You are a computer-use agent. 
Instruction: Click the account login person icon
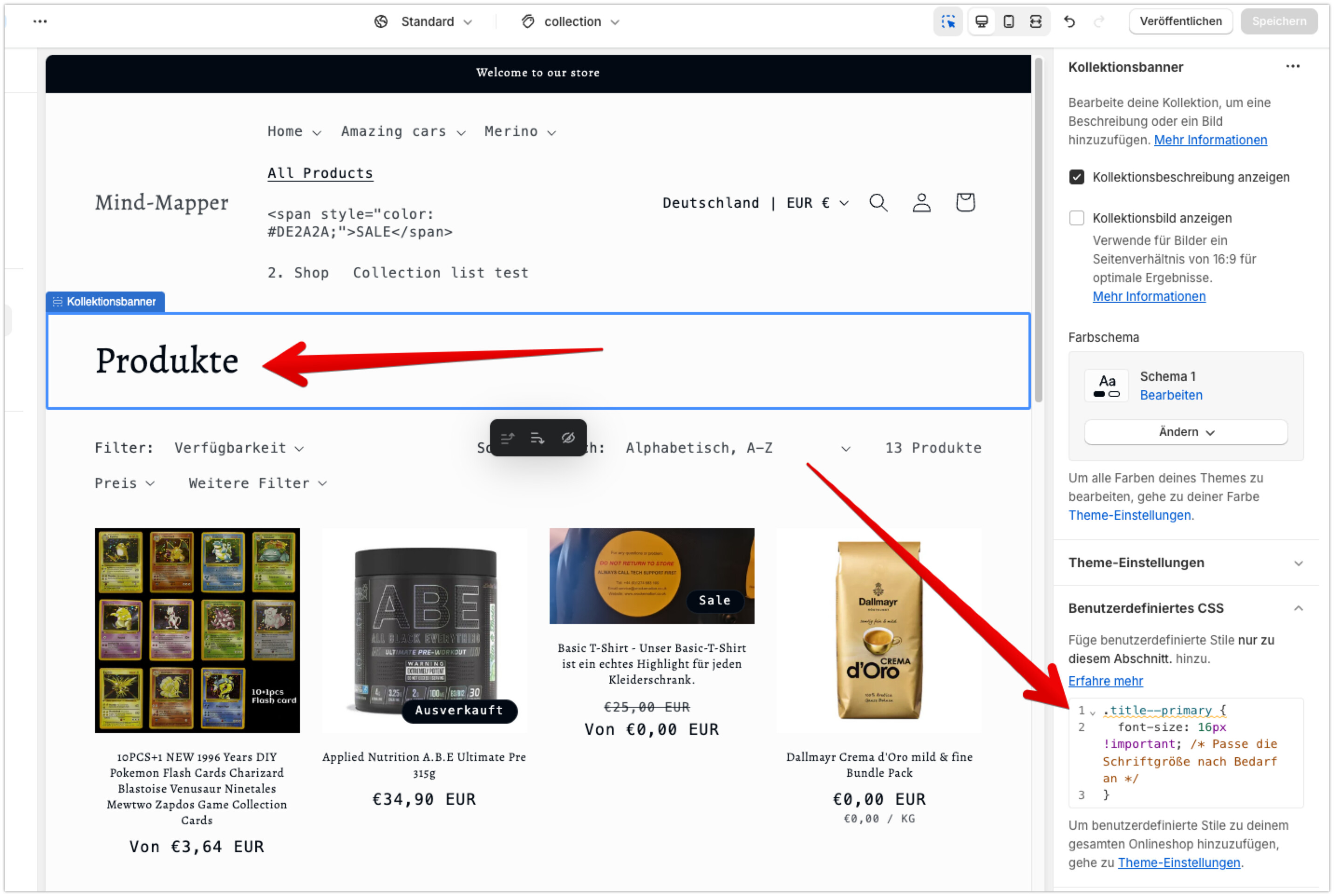coord(921,202)
